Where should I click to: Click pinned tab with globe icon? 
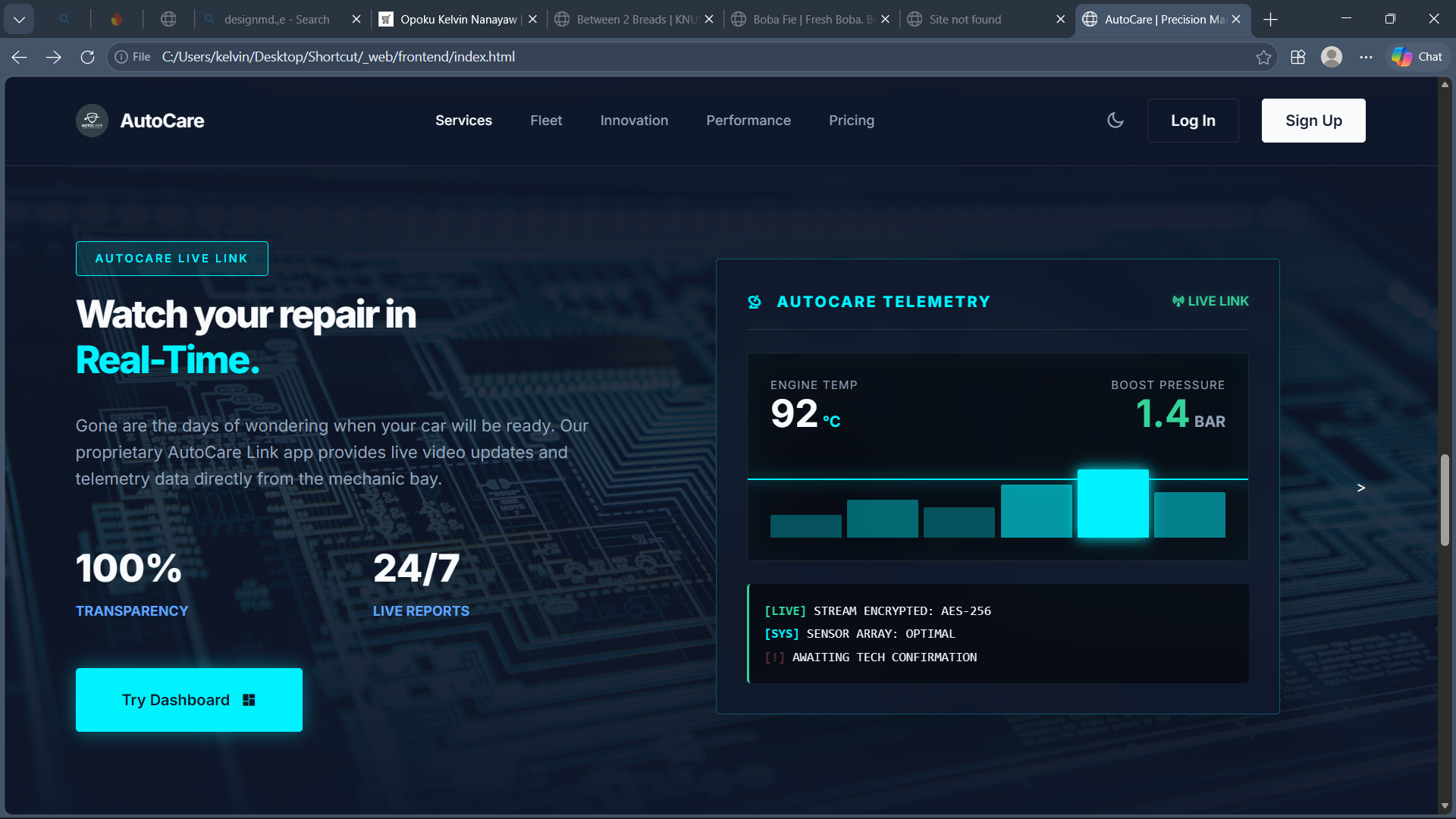click(168, 20)
